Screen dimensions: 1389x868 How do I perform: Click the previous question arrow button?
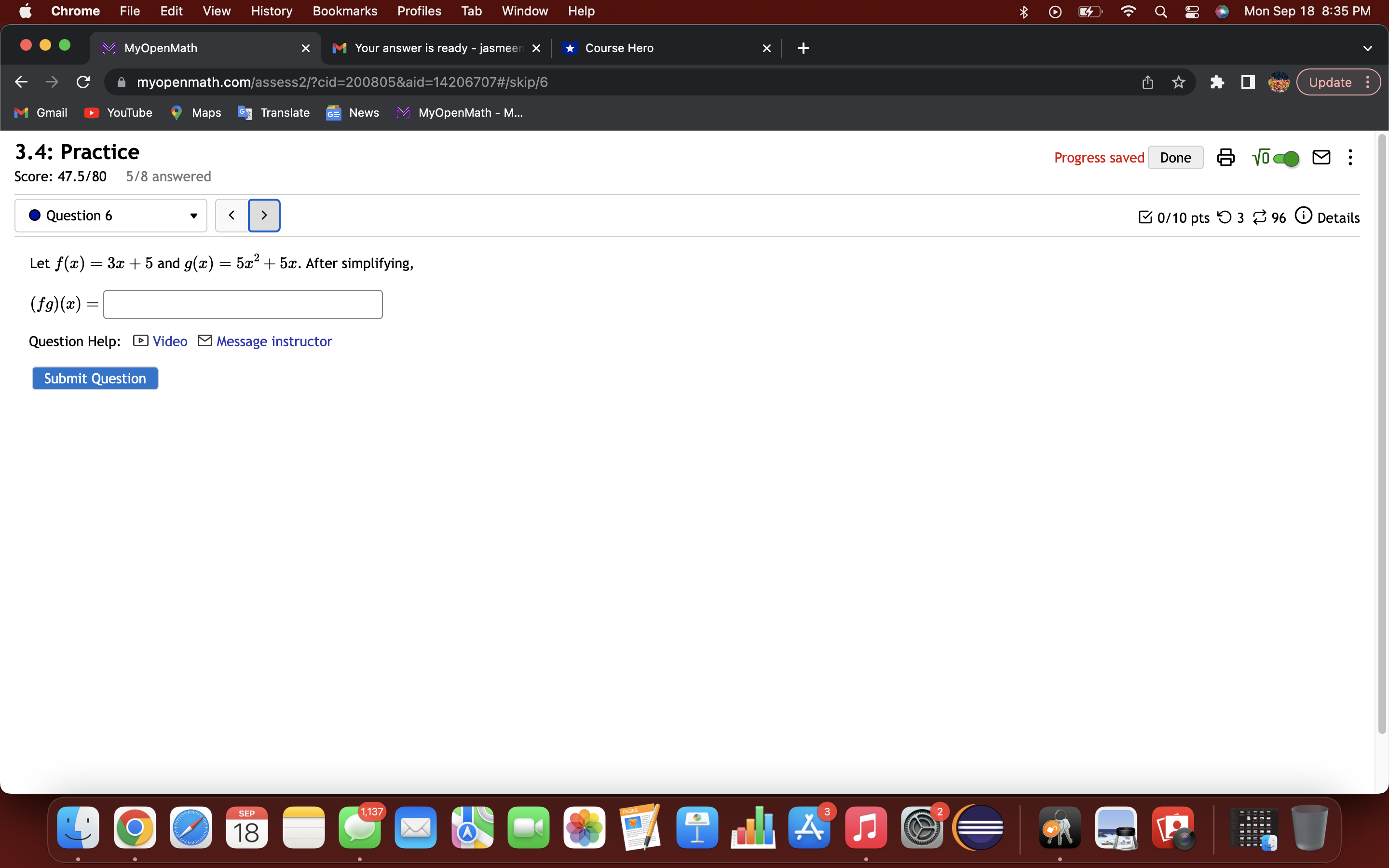[x=232, y=215]
